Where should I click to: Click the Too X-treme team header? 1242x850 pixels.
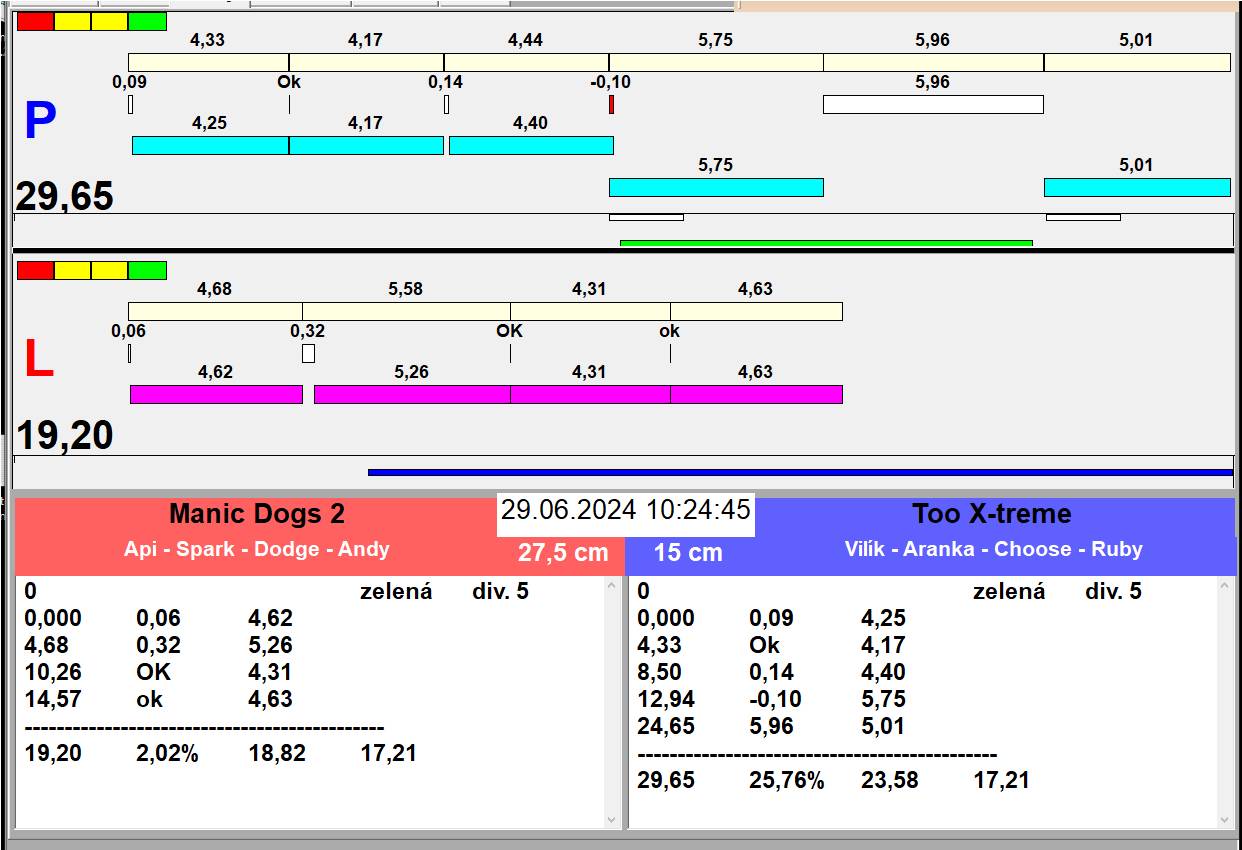[x=992, y=514]
